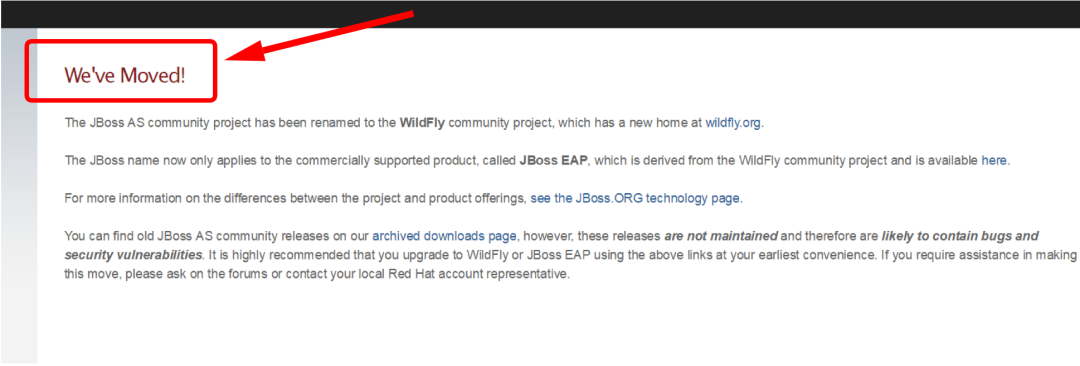1080x366 pixels.
Task: Click 'The JBoss AS community project' sentence start
Action: 158,123
